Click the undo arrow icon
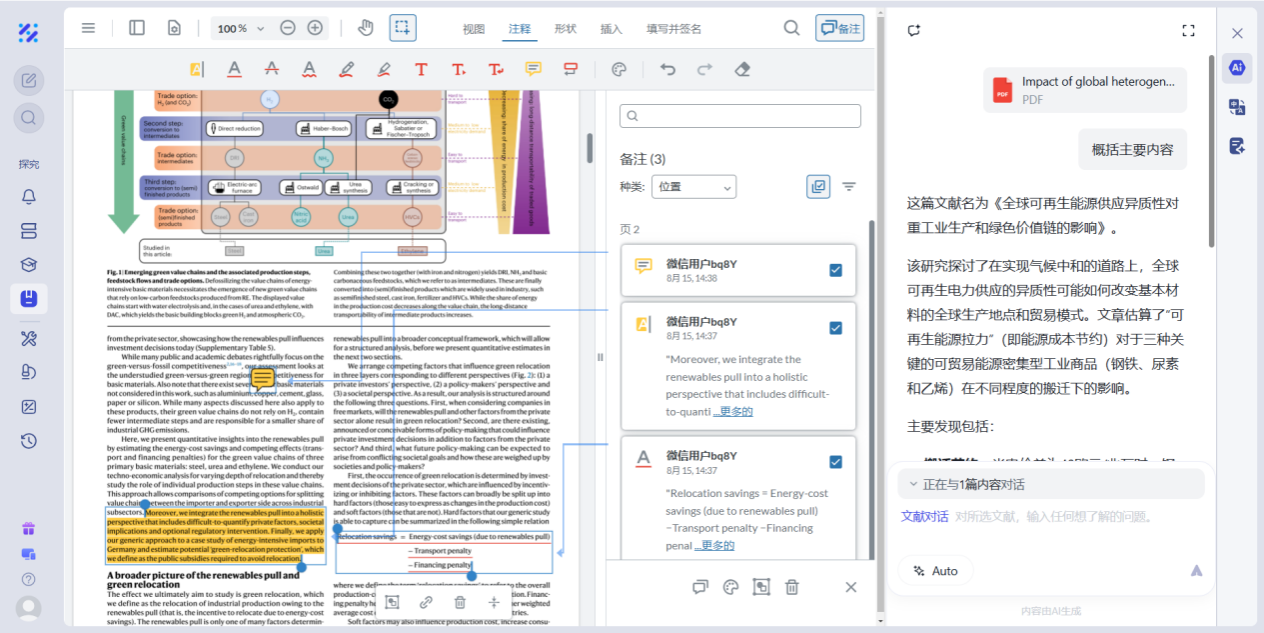 point(668,69)
